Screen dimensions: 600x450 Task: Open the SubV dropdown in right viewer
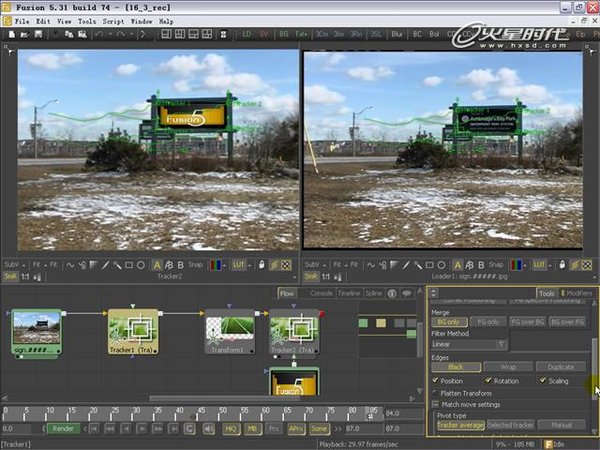click(x=315, y=265)
